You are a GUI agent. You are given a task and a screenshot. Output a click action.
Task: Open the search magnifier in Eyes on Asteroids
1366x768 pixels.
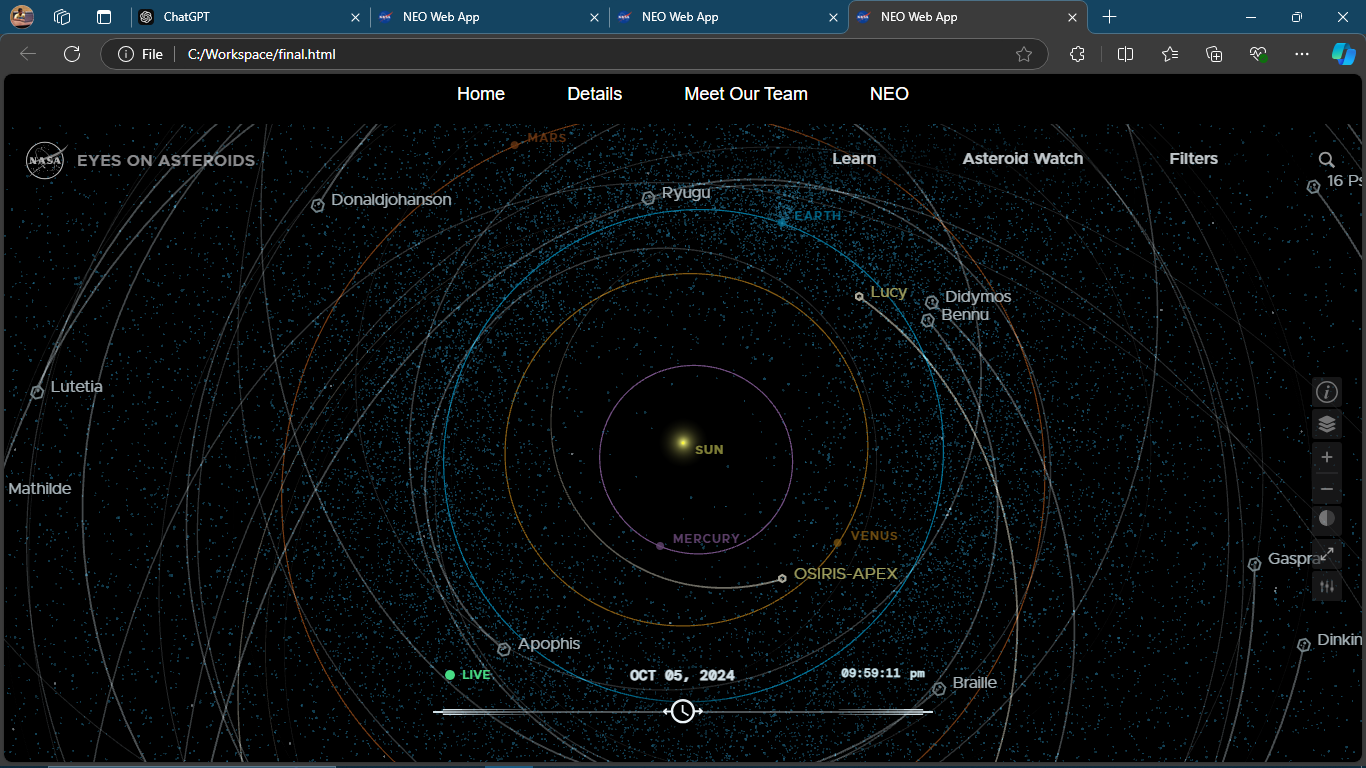(1326, 159)
